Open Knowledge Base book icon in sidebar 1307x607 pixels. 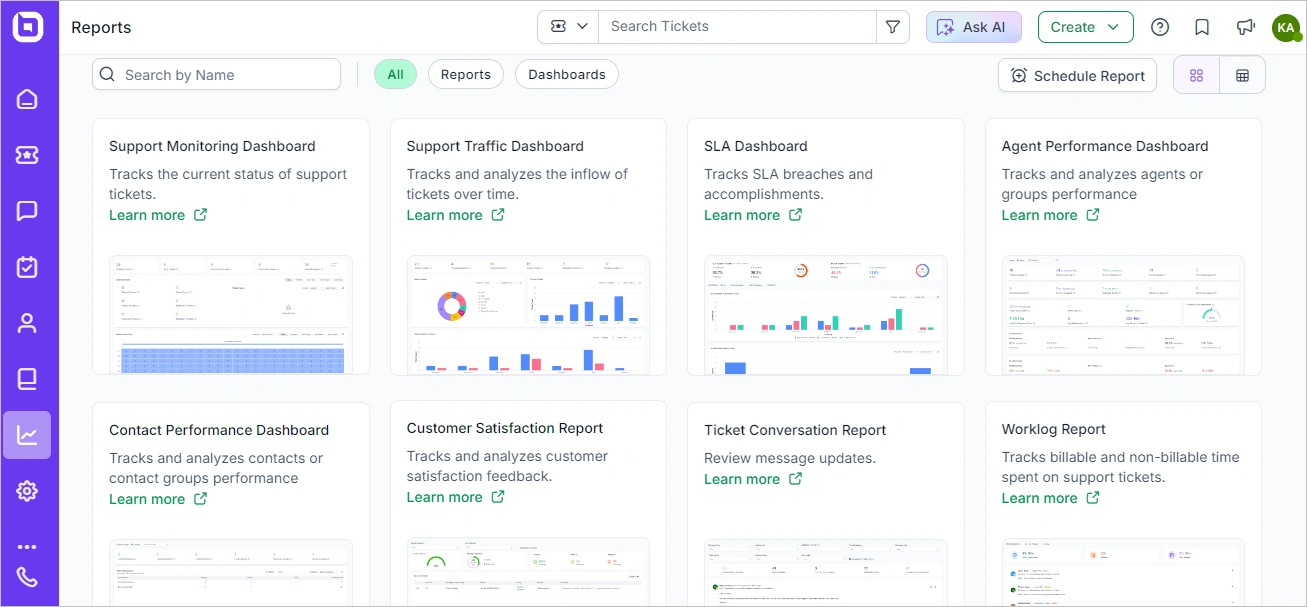(27, 379)
